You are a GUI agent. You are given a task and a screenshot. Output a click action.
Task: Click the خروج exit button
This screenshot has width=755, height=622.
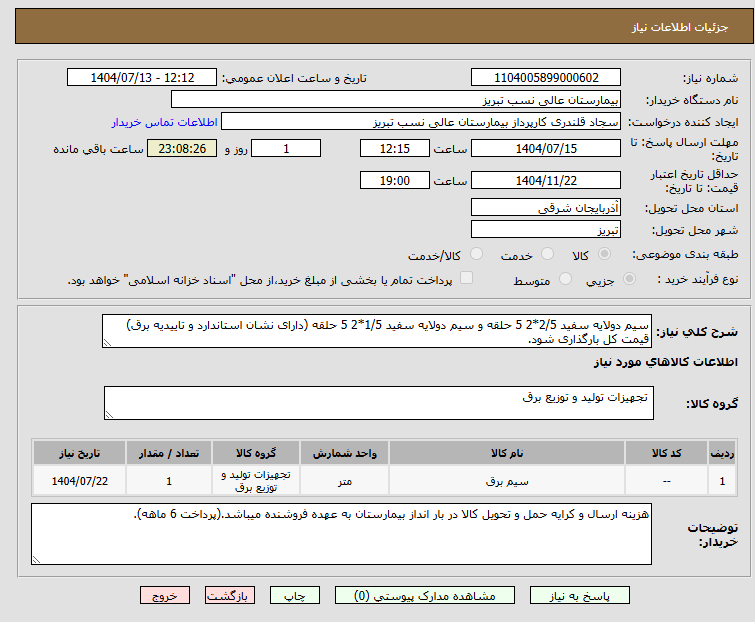tap(165, 595)
